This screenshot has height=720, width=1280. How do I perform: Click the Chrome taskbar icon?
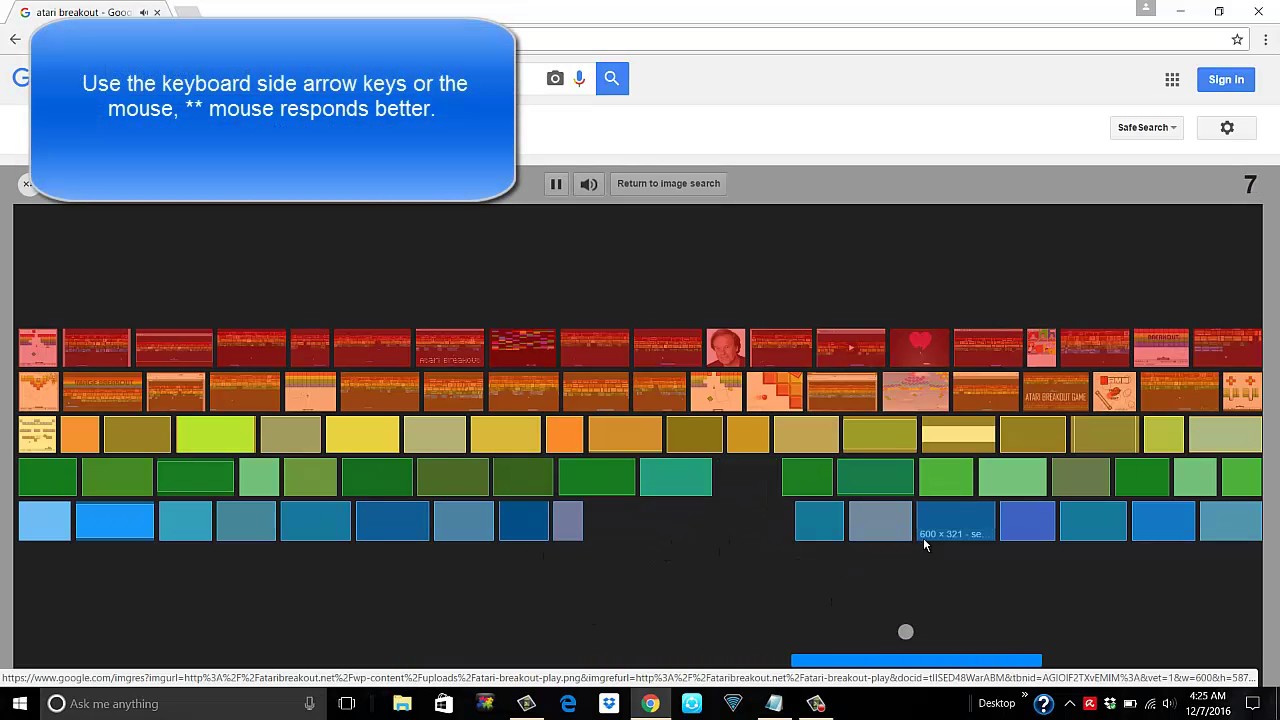coord(650,704)
